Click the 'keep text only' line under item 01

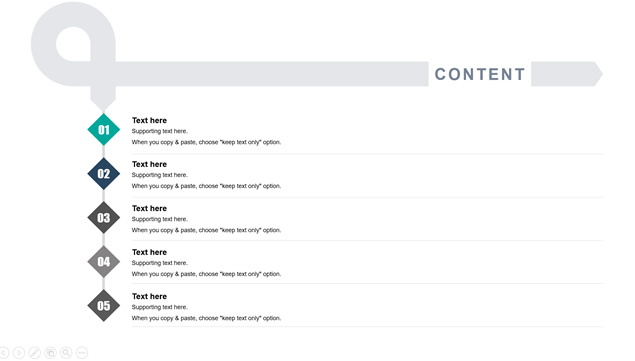(206, 142)
